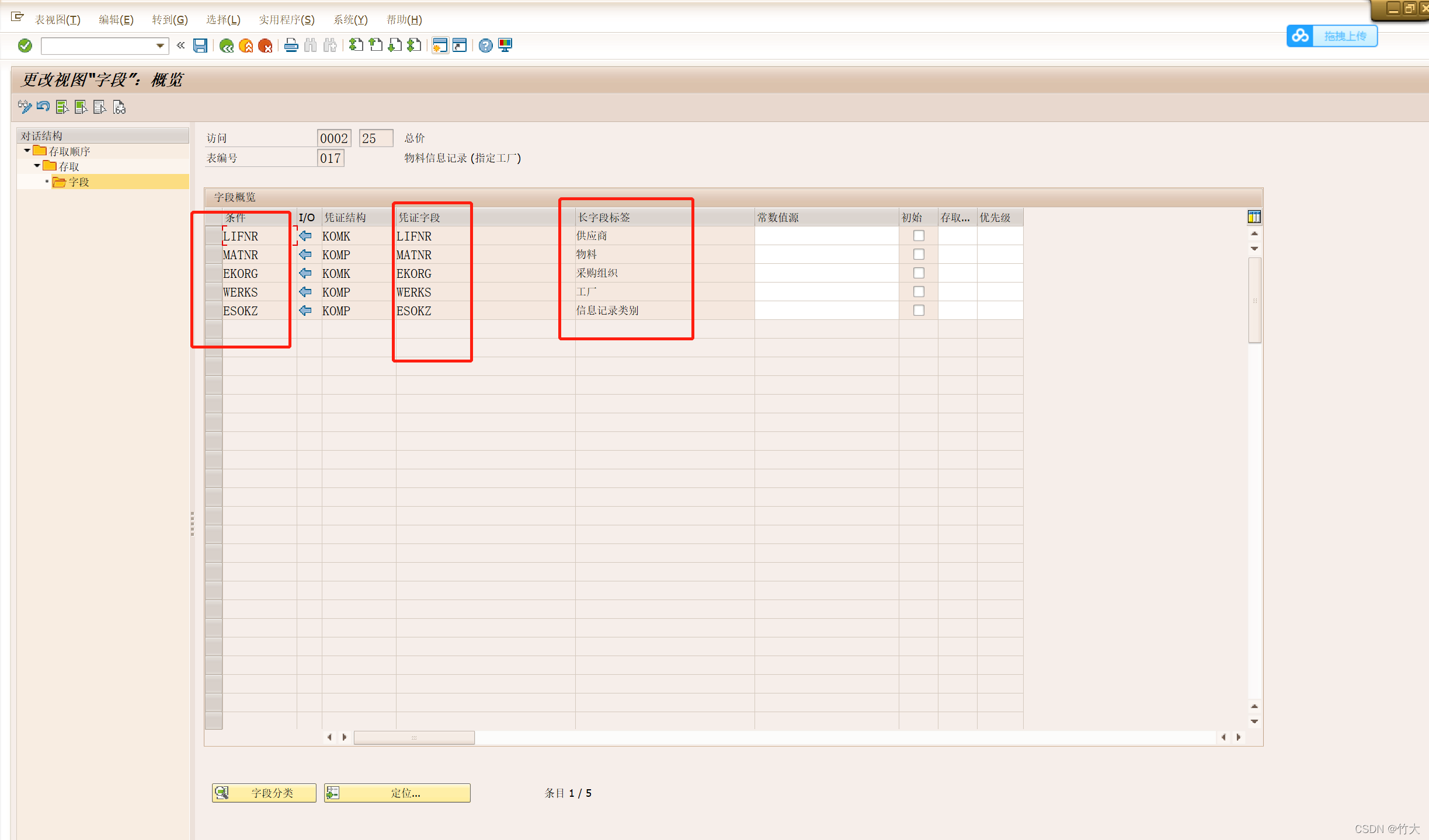Open the 编辑(E) menu
The image size is (1429, 840).
coord(116,20)
